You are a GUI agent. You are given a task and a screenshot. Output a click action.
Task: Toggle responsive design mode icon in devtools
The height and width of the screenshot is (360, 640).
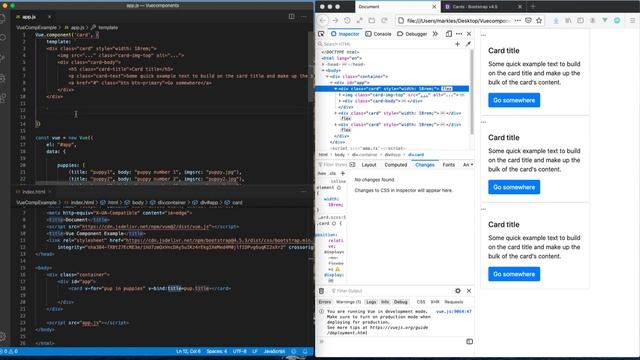[x=449, y=34]
